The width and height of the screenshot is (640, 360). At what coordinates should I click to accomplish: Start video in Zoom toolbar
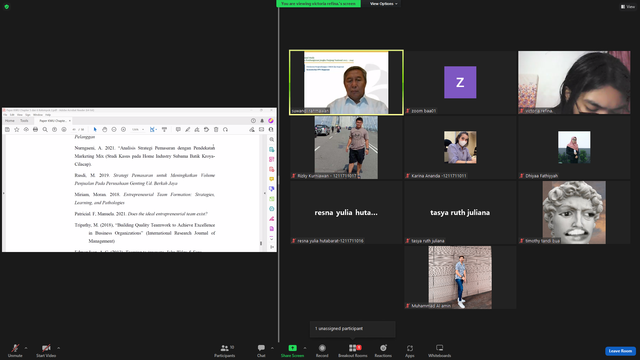tap(46, 350)
